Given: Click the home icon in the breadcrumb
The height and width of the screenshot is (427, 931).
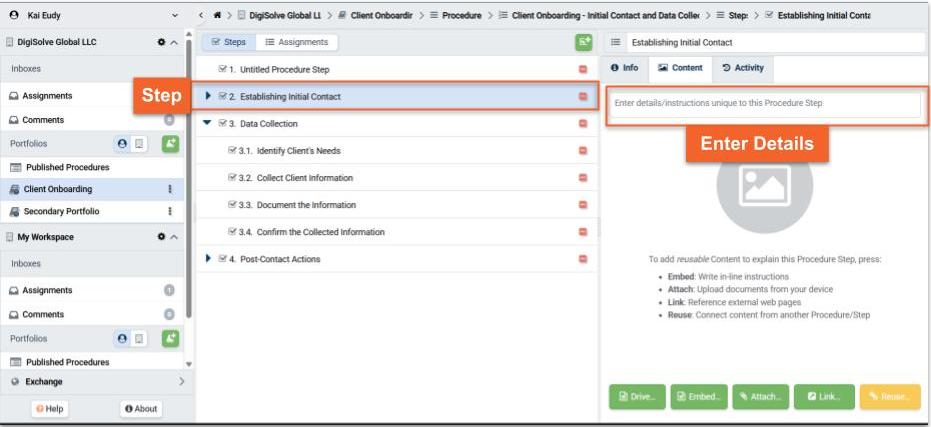Looking at the screenshot, I should click(x=217, y=16).
